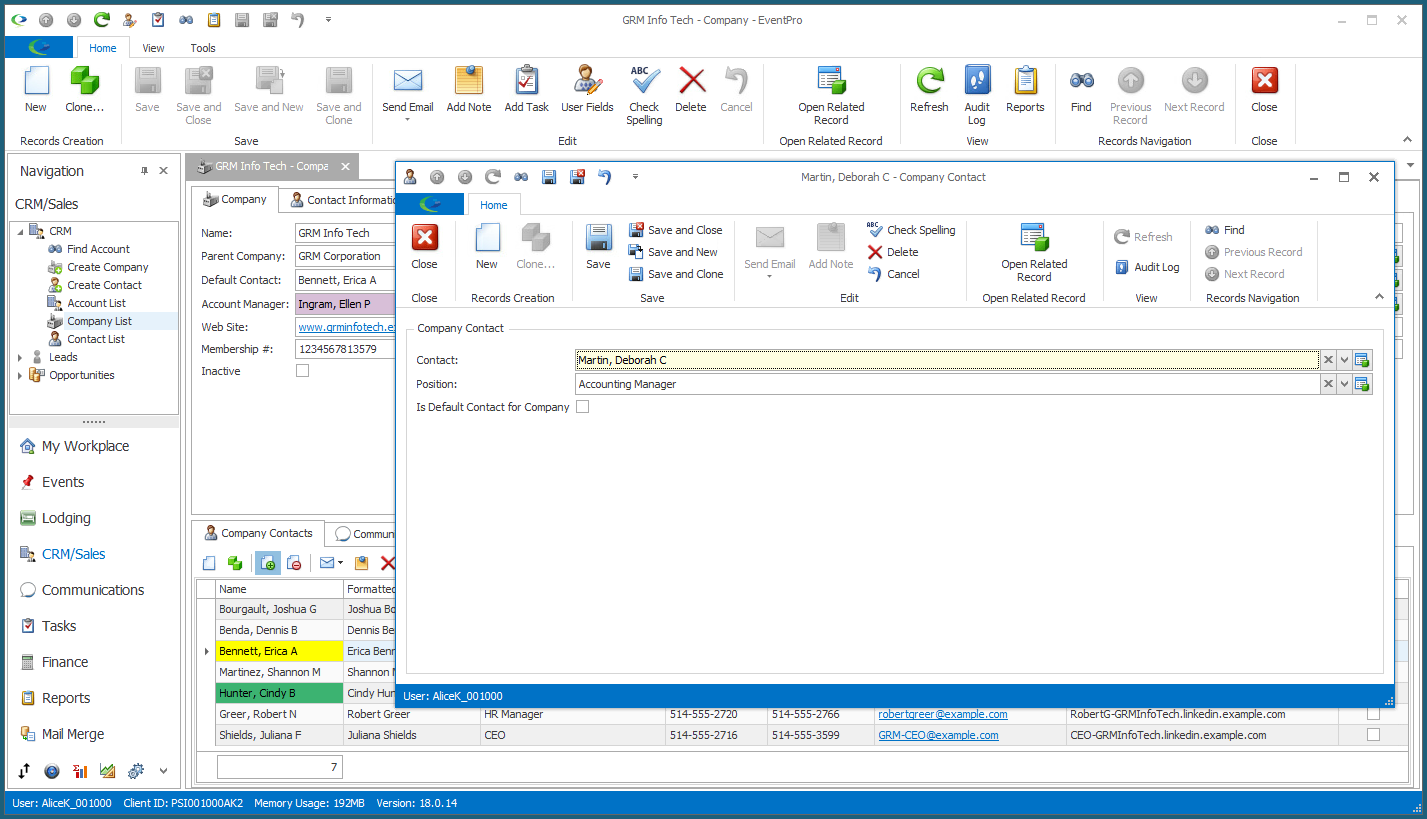Click the Membership # input field
This screenshot has width=1427, height=819.
(x=346, y=349)
